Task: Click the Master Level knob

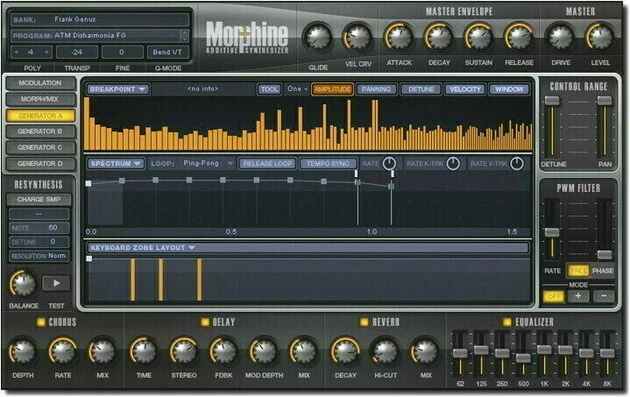Action: (600, 37)
